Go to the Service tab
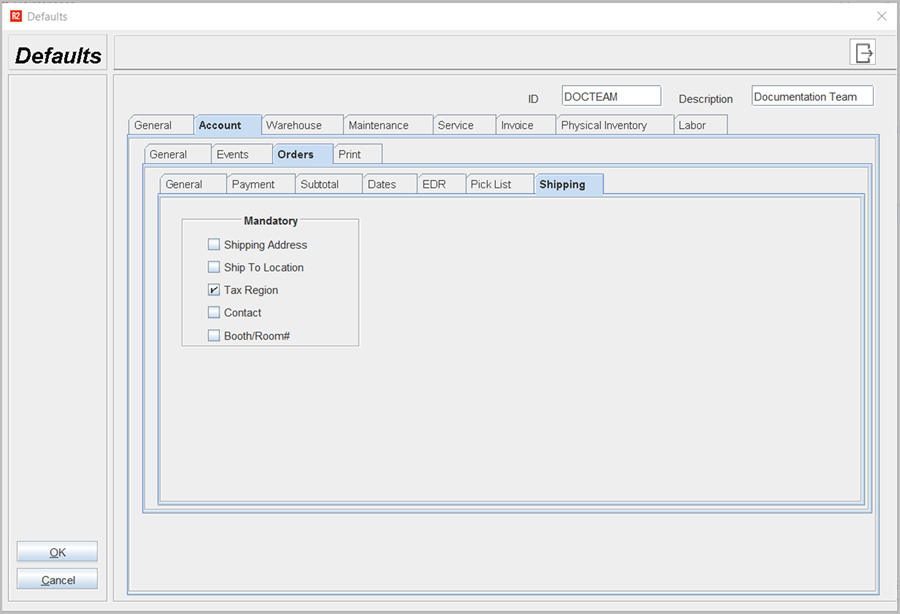This screenshot has height=614, width=900. [464, 125]
